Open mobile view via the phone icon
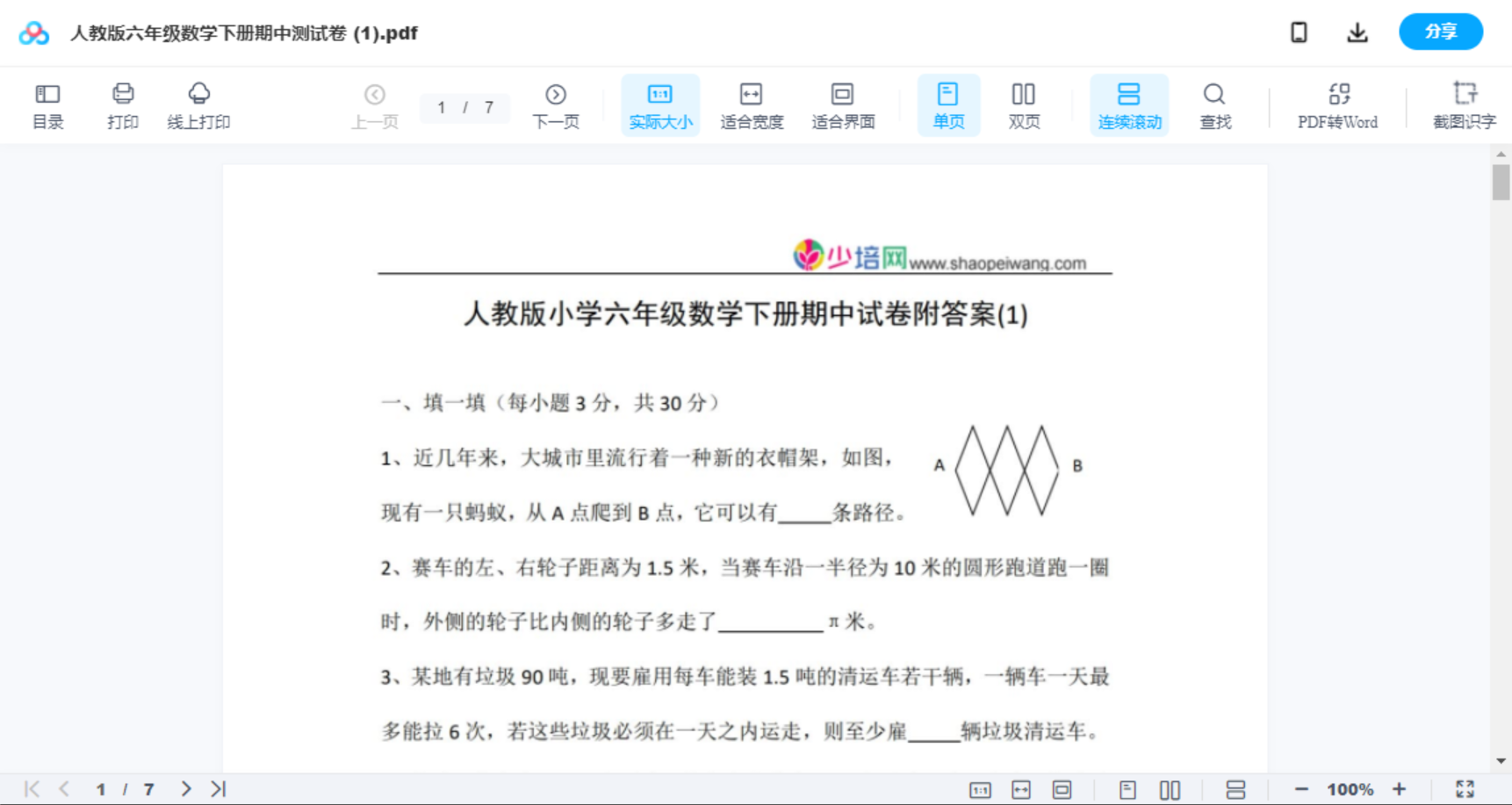Image resolution: width=1512 pixels, height=805 pixels. coord(1299,32)
